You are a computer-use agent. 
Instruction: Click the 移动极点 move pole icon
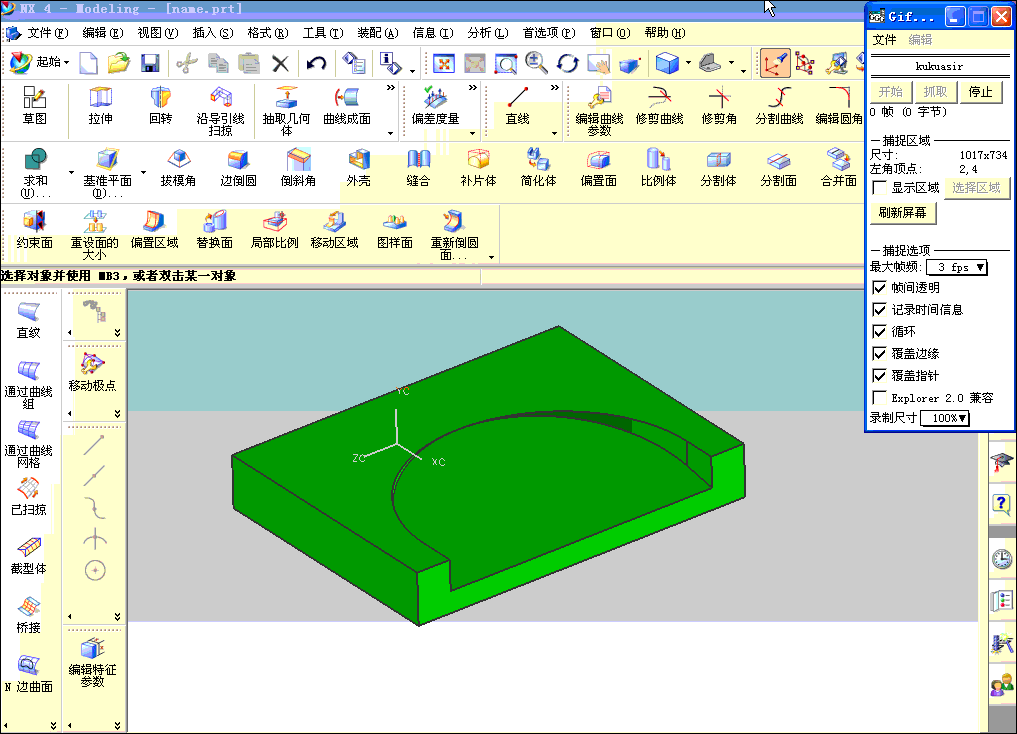[92, 372]
